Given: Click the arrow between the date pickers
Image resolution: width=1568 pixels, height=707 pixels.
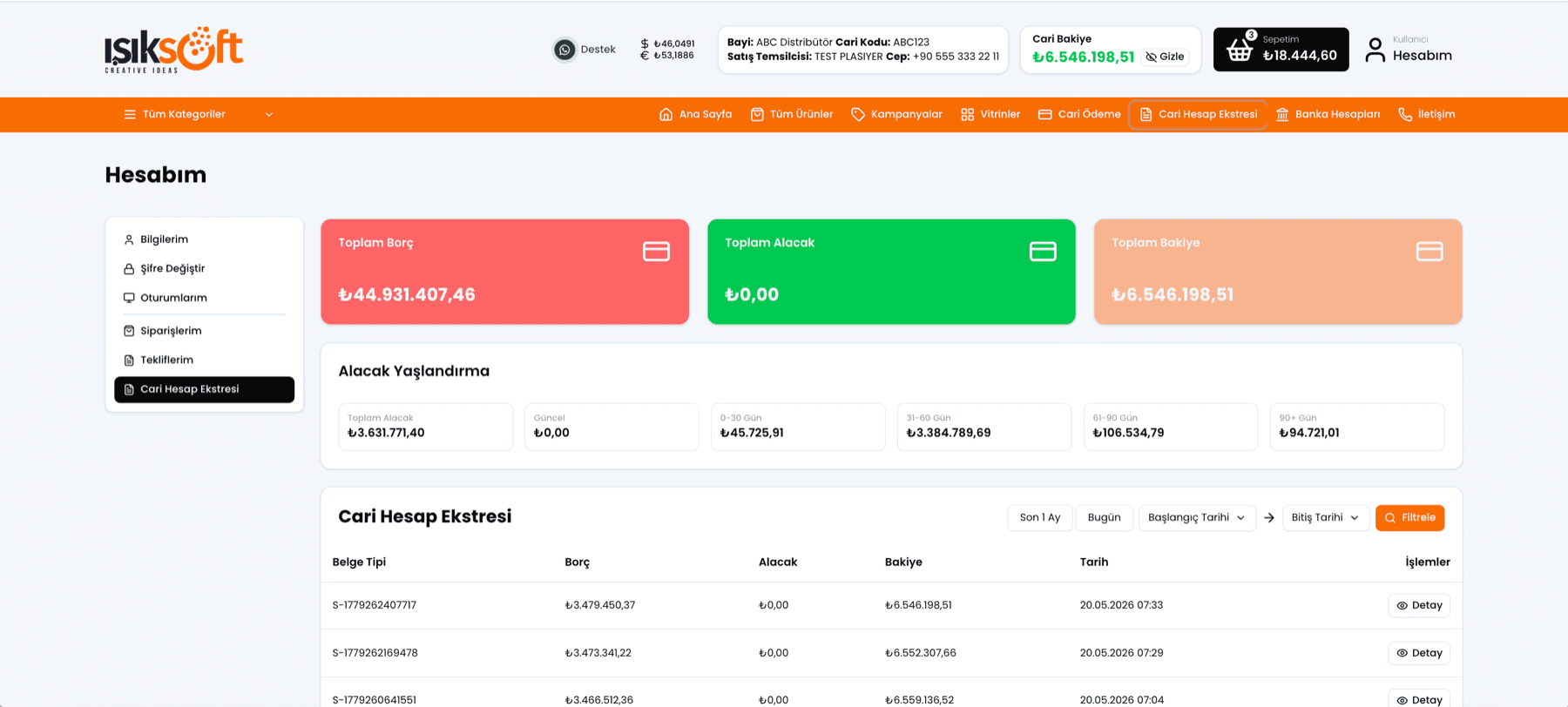Looking at the screenshot, I should [1269, 517].
